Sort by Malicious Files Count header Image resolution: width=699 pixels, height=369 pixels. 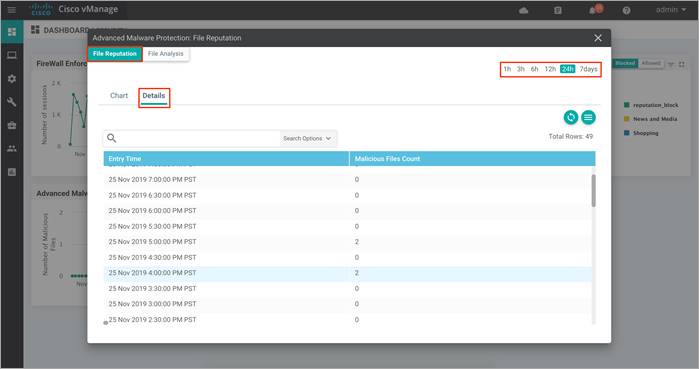point(472,159)
